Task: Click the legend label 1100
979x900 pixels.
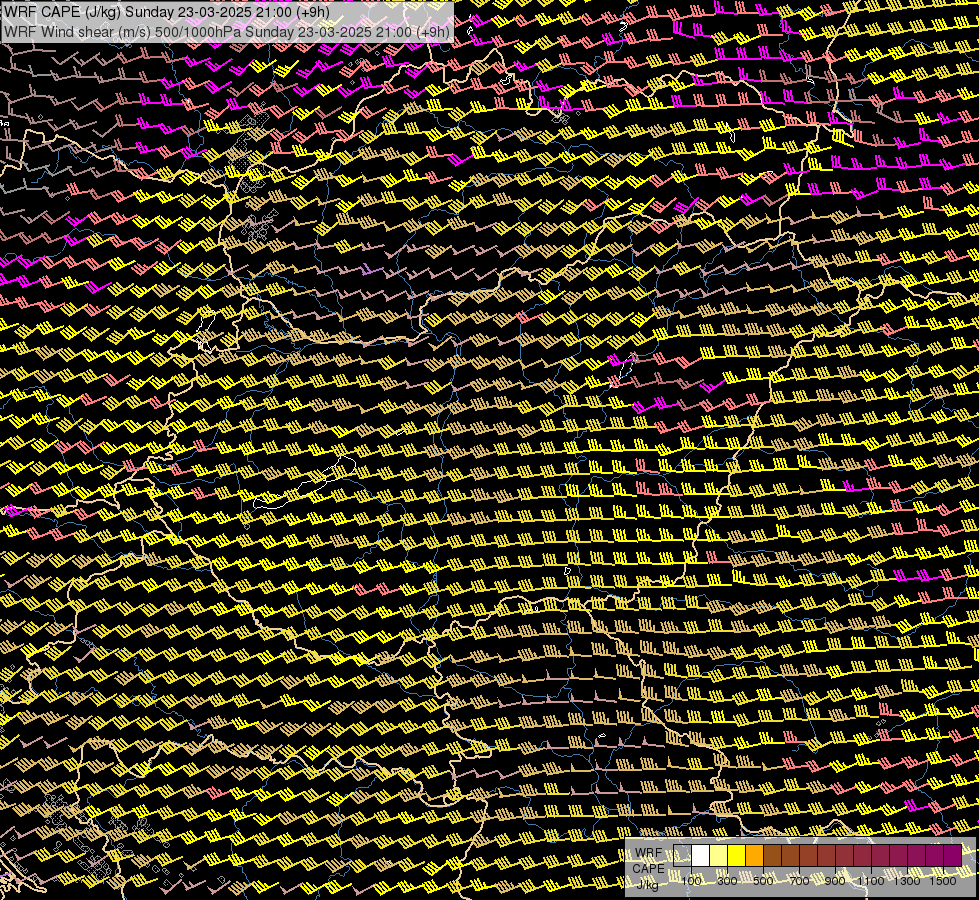Action: [871, 881]
